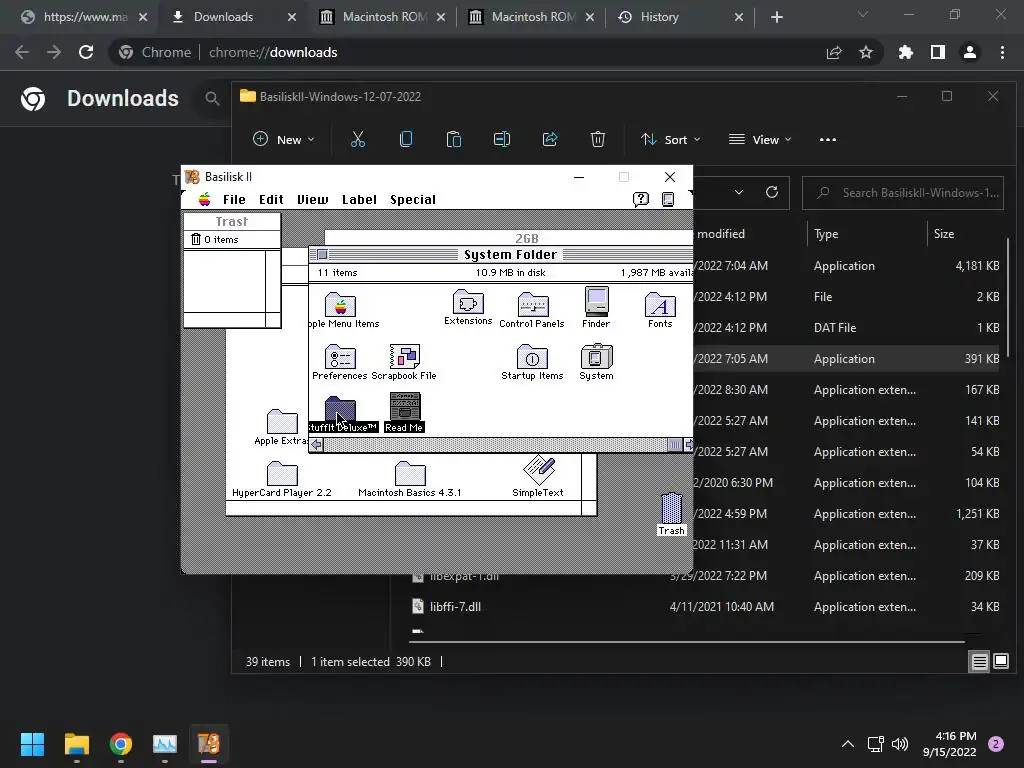Expand the New dropdown button
The width and height of the screenshot is (1024, 768).
[x=283, y=140]
